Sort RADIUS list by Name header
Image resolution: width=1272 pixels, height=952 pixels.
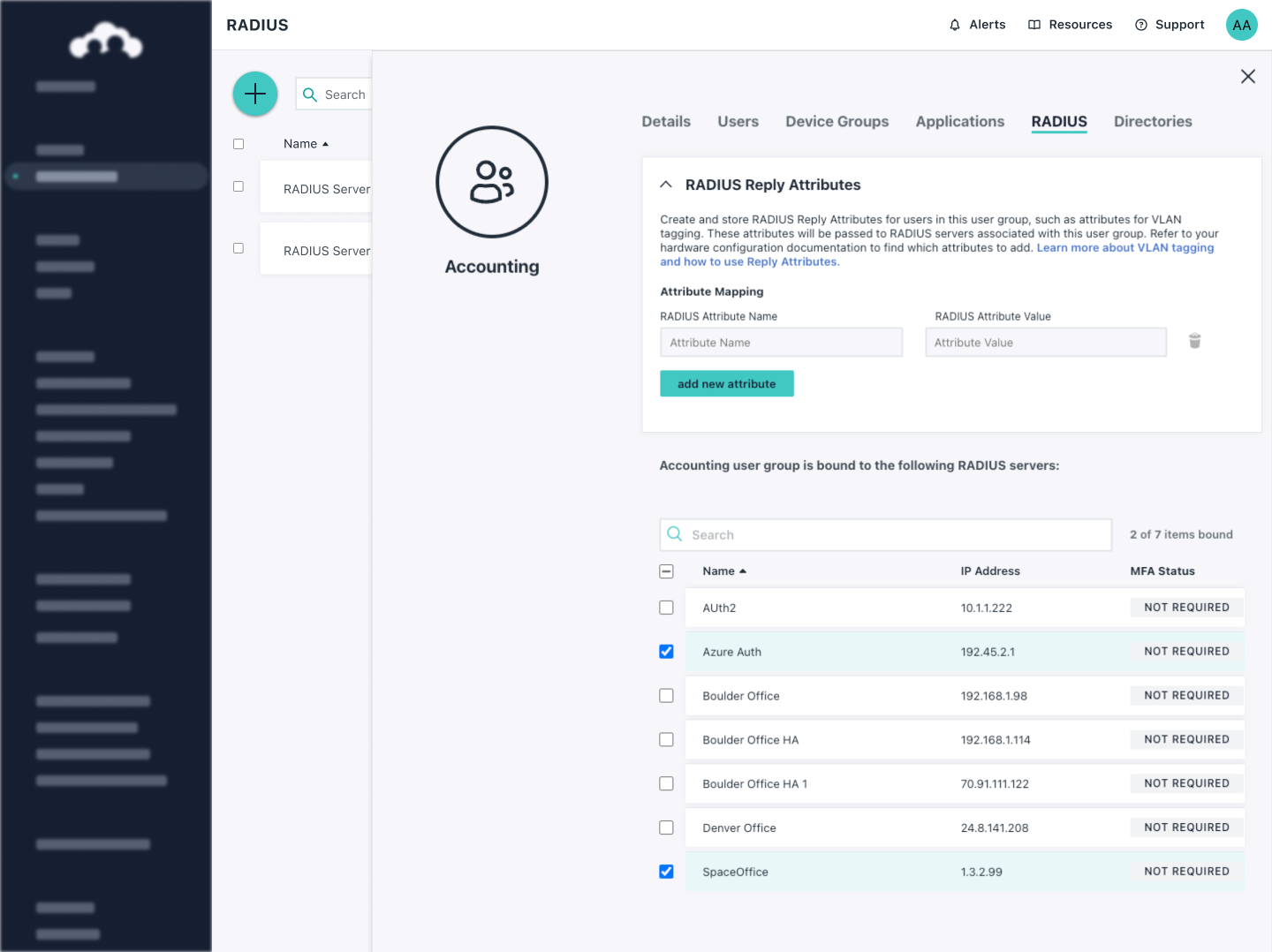pos(305,144)
